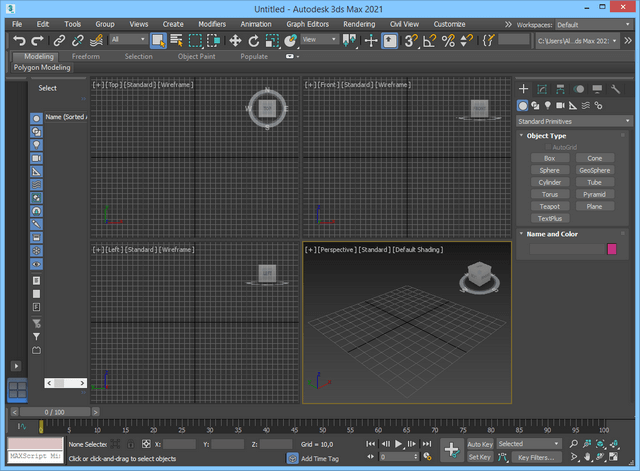Click the Play Animation button

pos(399,443)
